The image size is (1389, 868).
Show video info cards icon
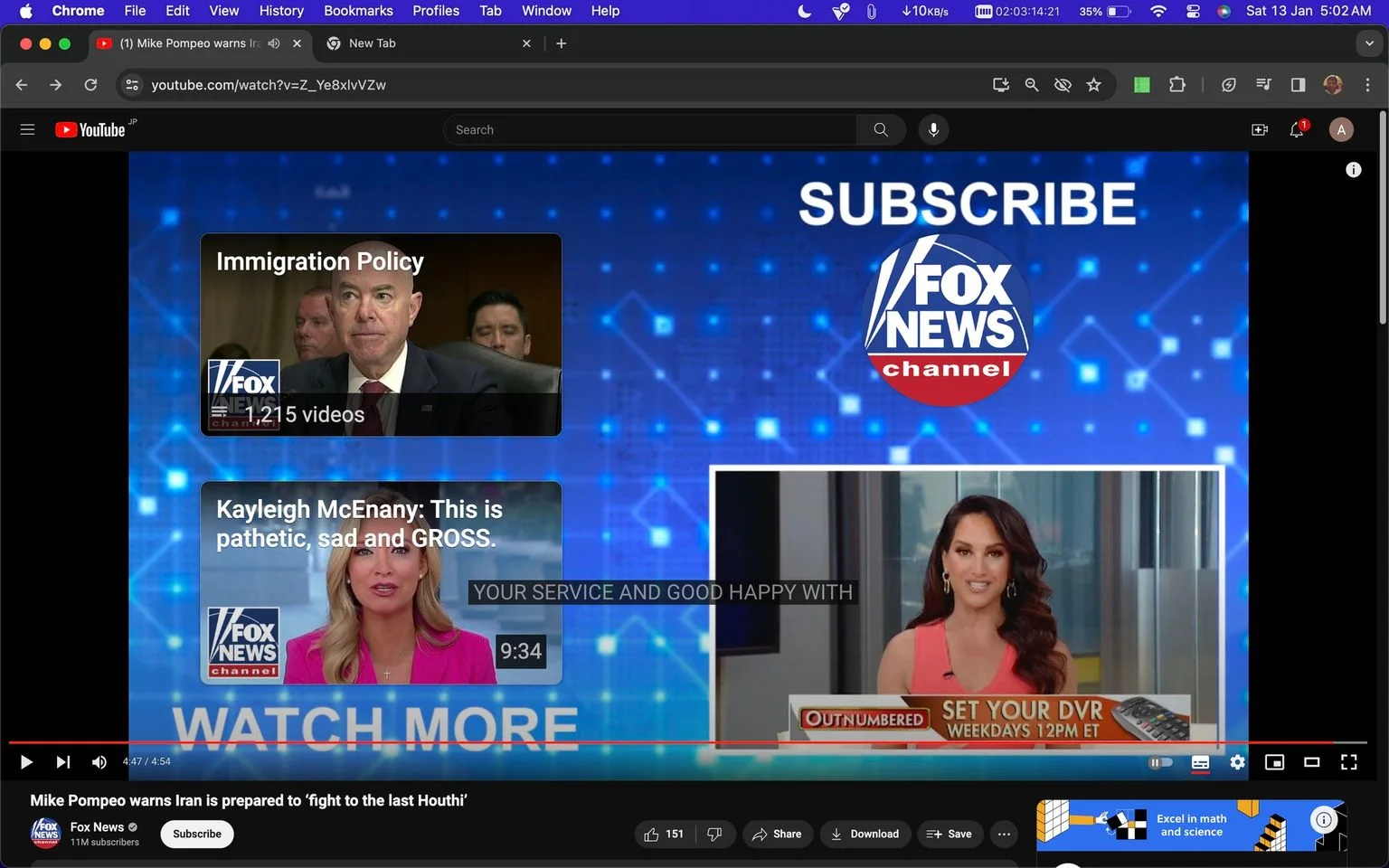tap(1354, 169)
